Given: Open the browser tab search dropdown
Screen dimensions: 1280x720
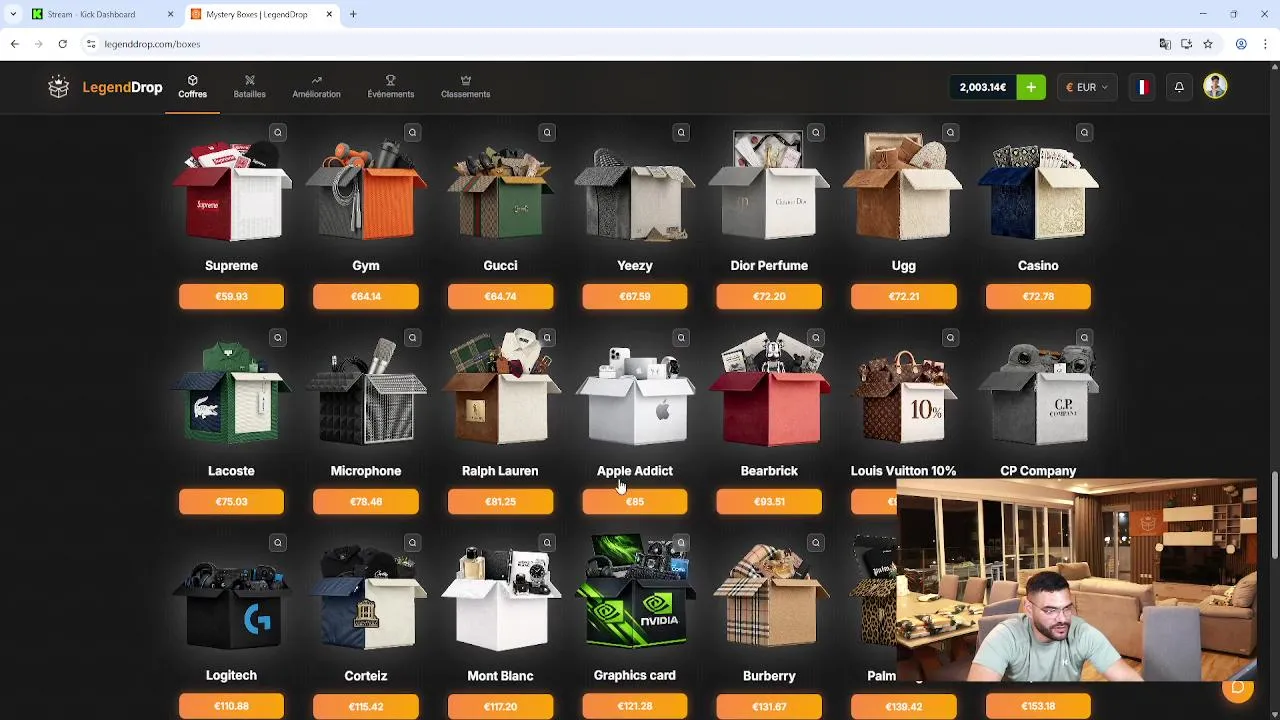Looking at the screenshot, I should tap(12, 14).
